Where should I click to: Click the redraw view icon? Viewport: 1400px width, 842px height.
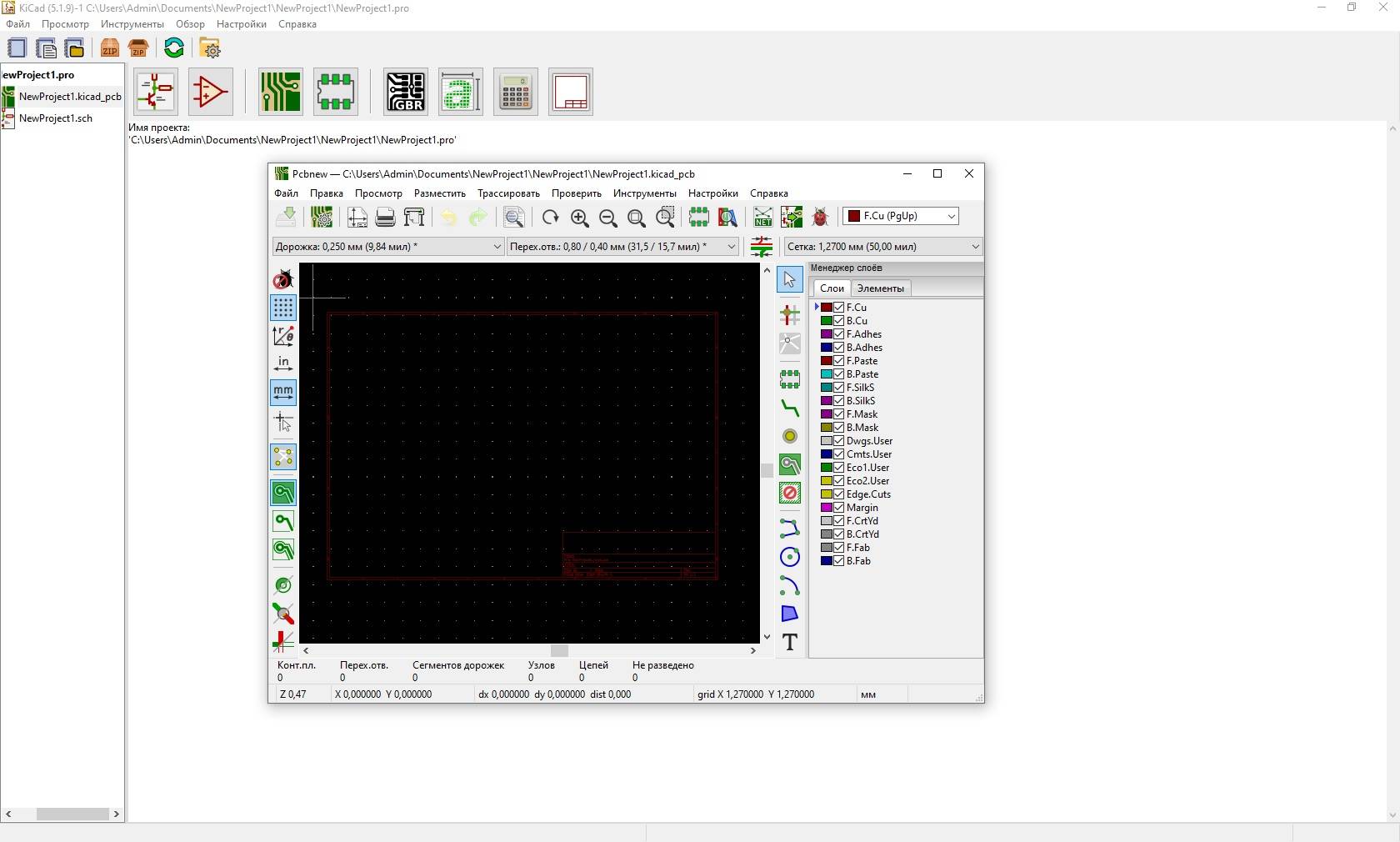(x=550, y=218)
